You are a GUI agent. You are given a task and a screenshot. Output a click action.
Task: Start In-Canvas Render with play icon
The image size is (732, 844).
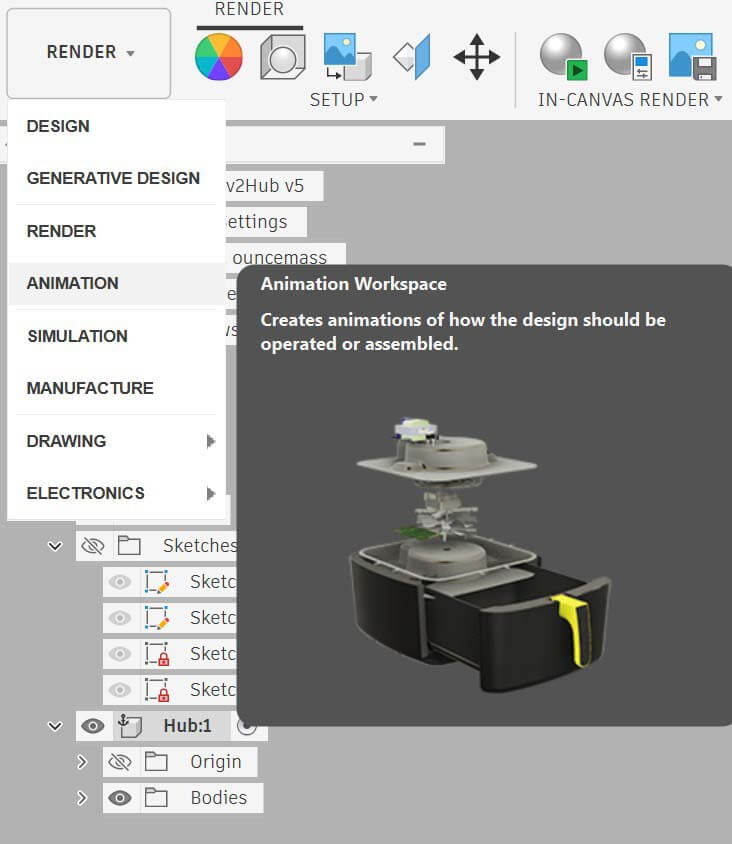coord(563,57)
